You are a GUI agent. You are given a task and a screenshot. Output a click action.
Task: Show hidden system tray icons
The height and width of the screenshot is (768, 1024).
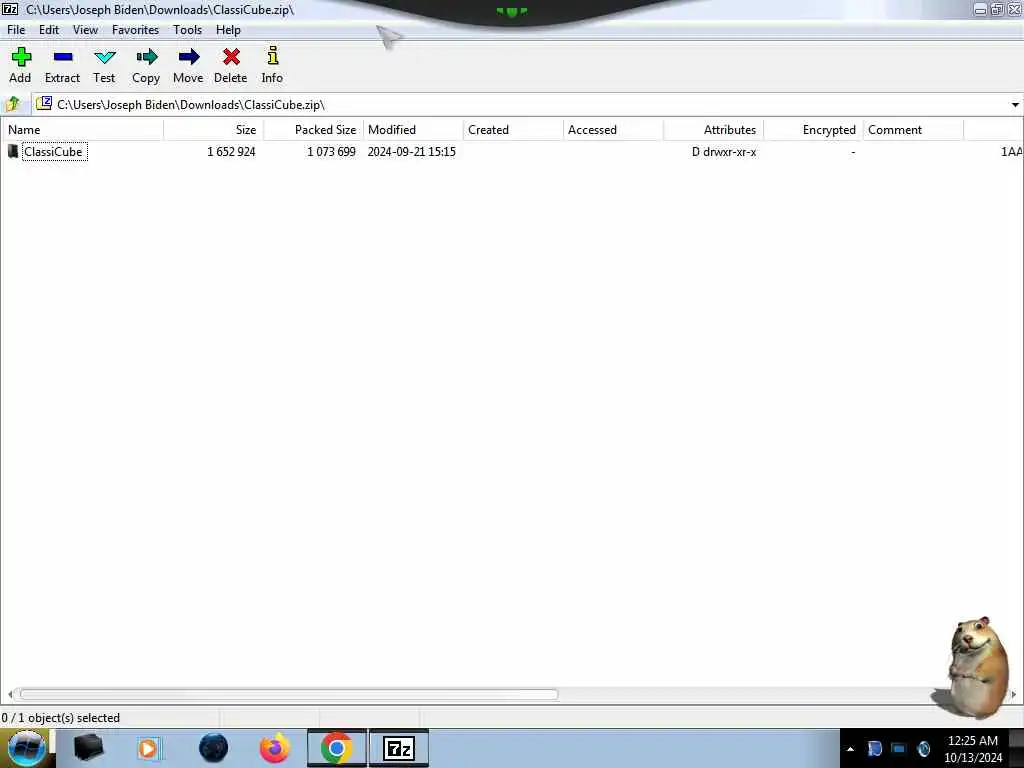tap(850, 749)
